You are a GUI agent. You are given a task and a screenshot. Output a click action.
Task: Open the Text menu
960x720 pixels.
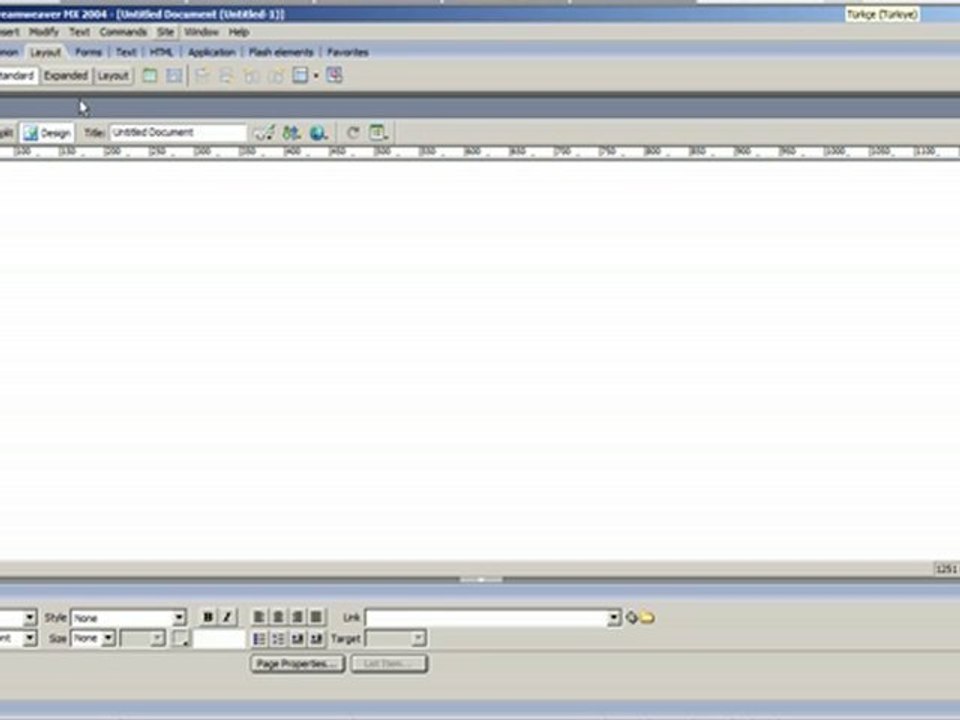tap(79, 32)
